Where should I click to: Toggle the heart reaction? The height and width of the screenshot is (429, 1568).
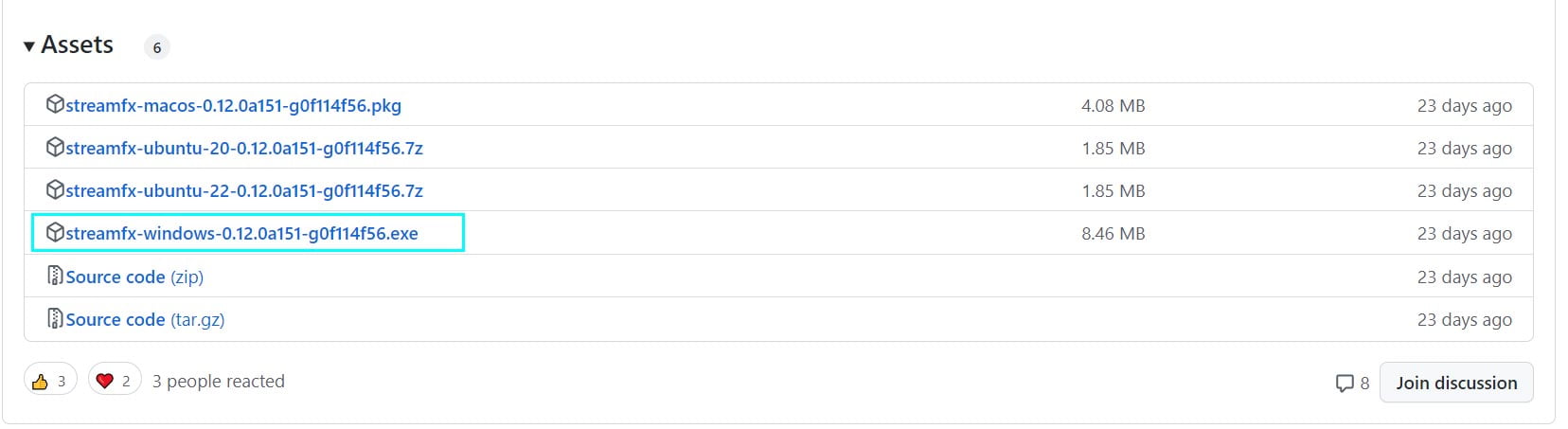[115, 381]
